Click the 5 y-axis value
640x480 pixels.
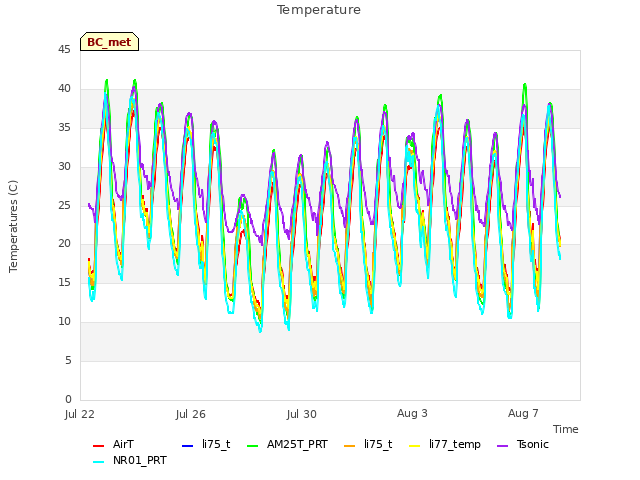[x=68, y=360]
